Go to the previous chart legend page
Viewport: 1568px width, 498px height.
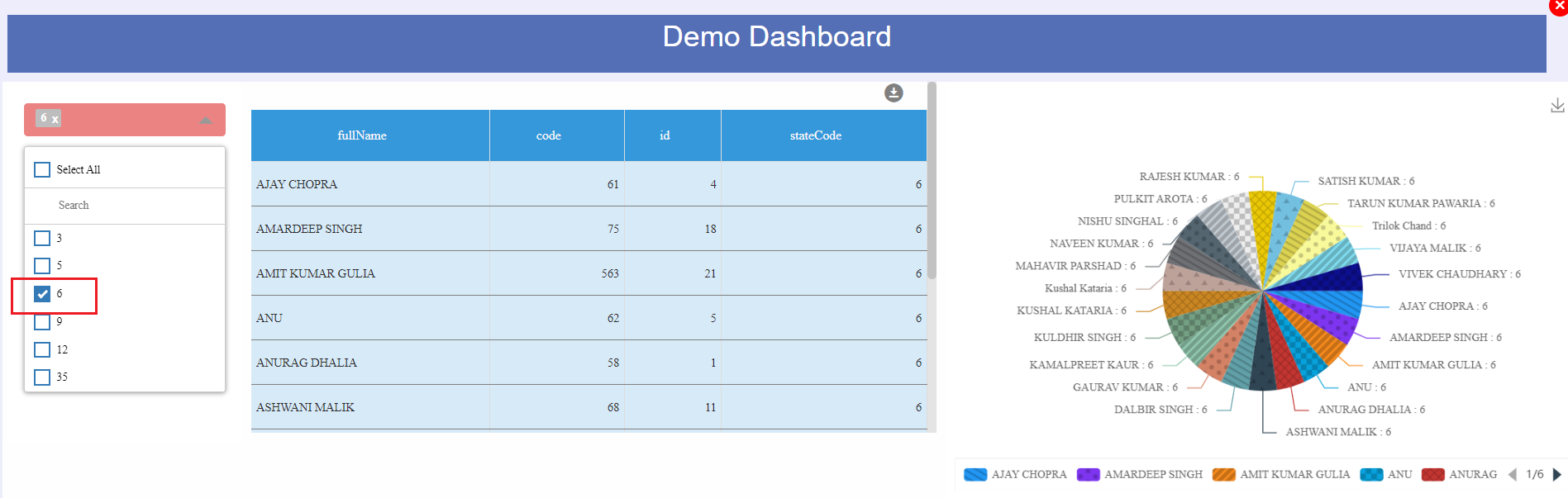[1513, 474]
